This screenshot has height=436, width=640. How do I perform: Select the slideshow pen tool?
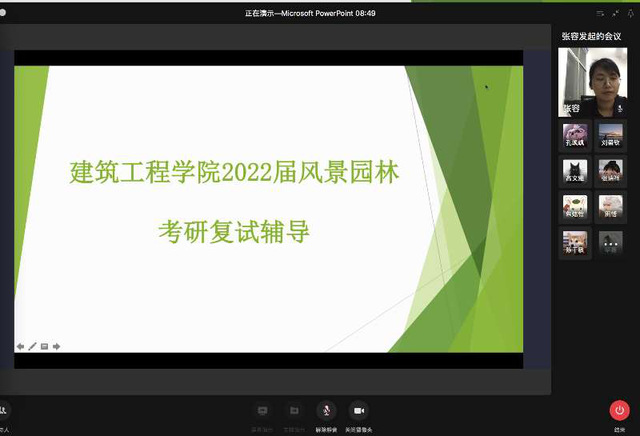tap(32, 346)
